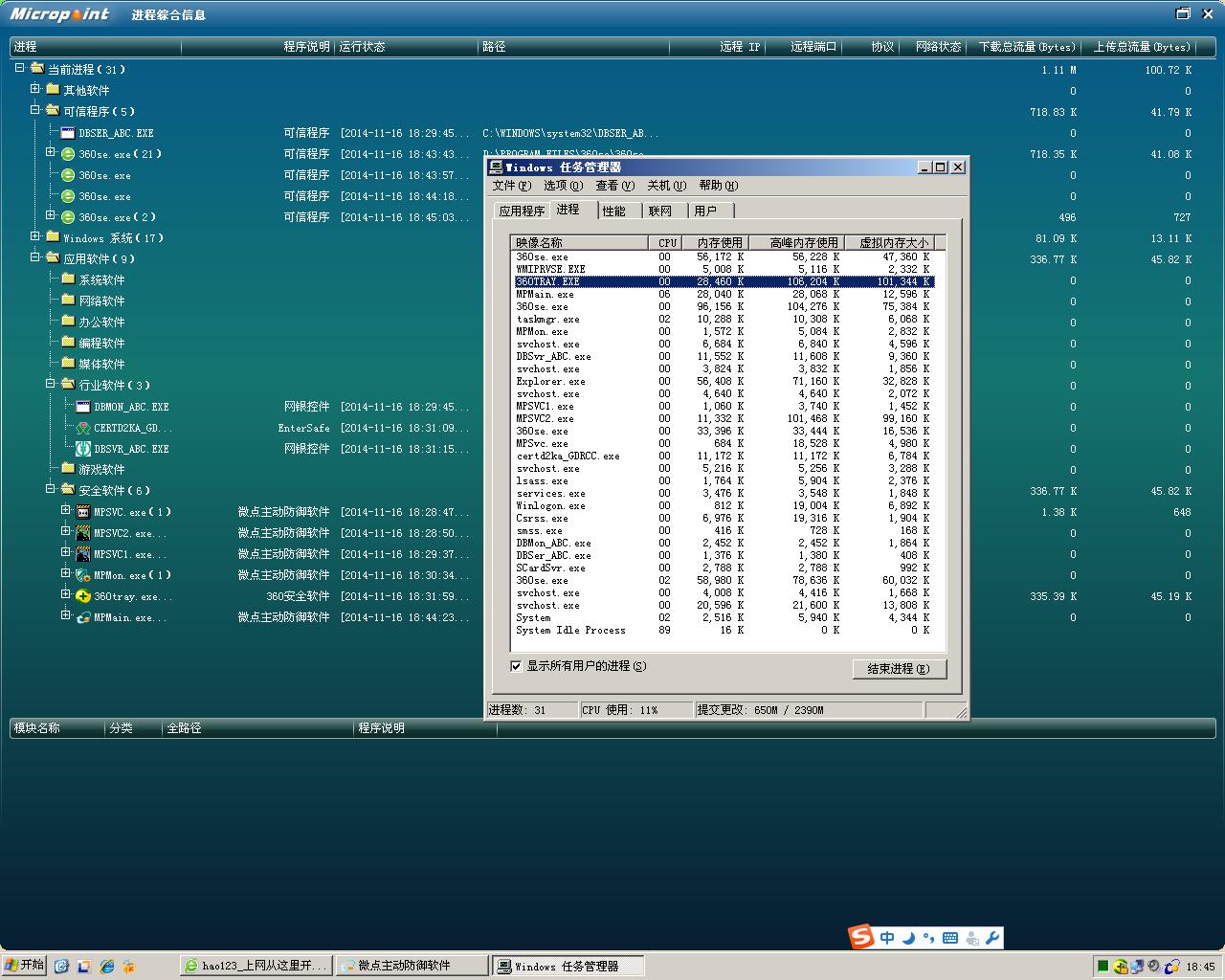Open the 关机(U) menu in Task Manager
The width and height of the screenshot is (1225, 980).
pos(666,186)
